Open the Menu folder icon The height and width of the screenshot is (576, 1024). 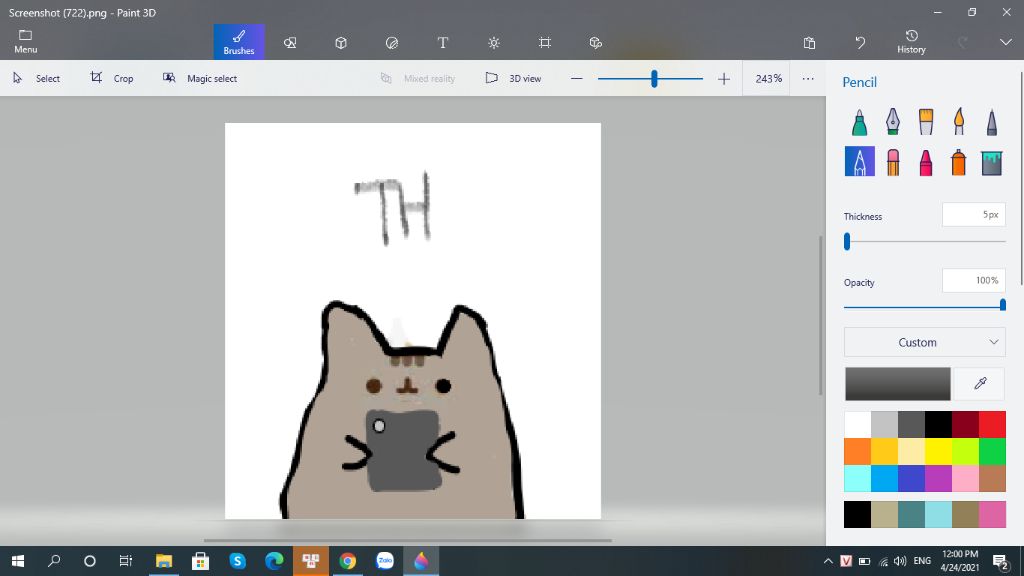pyautogui.click(x=25, y=41)
